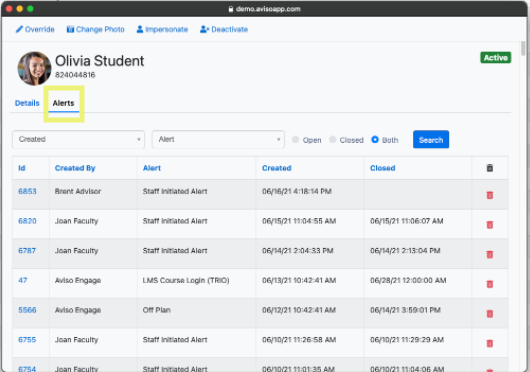Sort by the Created column header
The height and width of the screenshot is (372, 530).
point(276,168)
